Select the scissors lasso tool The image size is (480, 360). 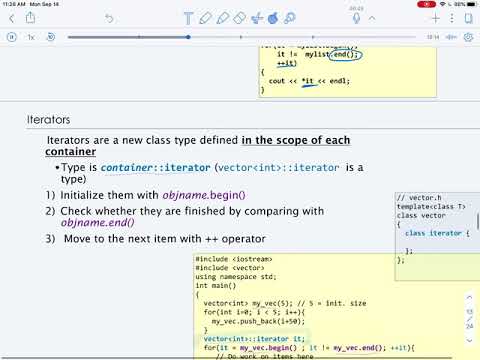(x=257, y=18)
